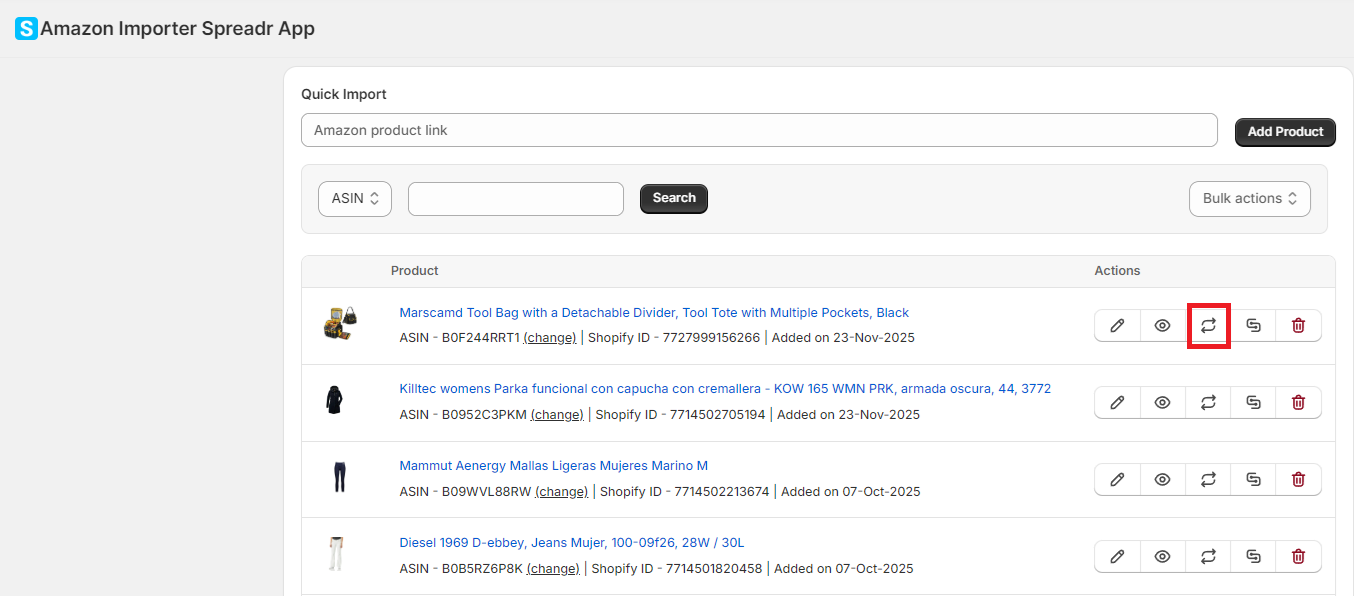Edit the Mammut Aenergy Mallas product
Screen dimensions: 1354x596
tap(1118, 479)
